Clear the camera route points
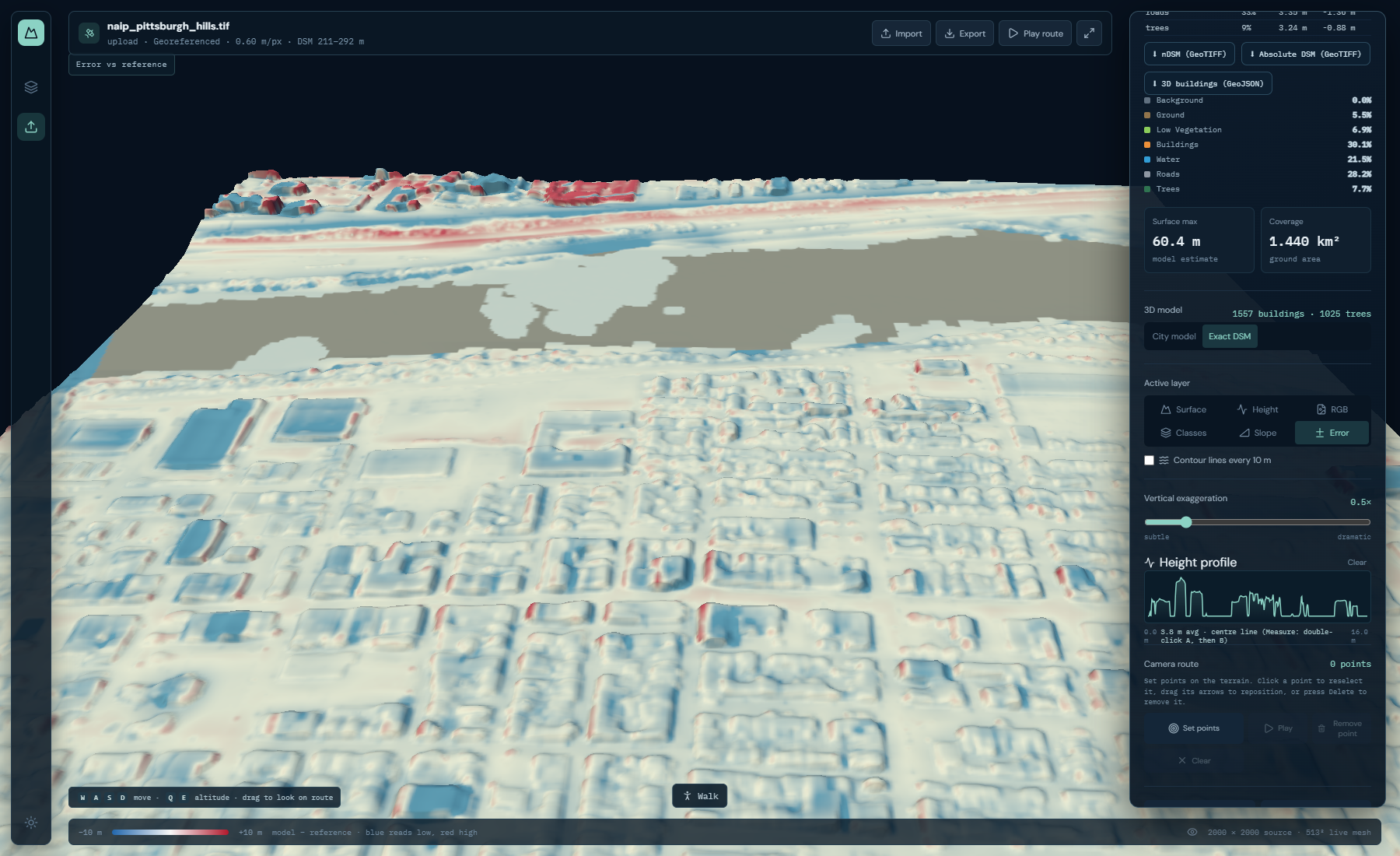Screen dimensions: 1400x856 point(1194,760)
